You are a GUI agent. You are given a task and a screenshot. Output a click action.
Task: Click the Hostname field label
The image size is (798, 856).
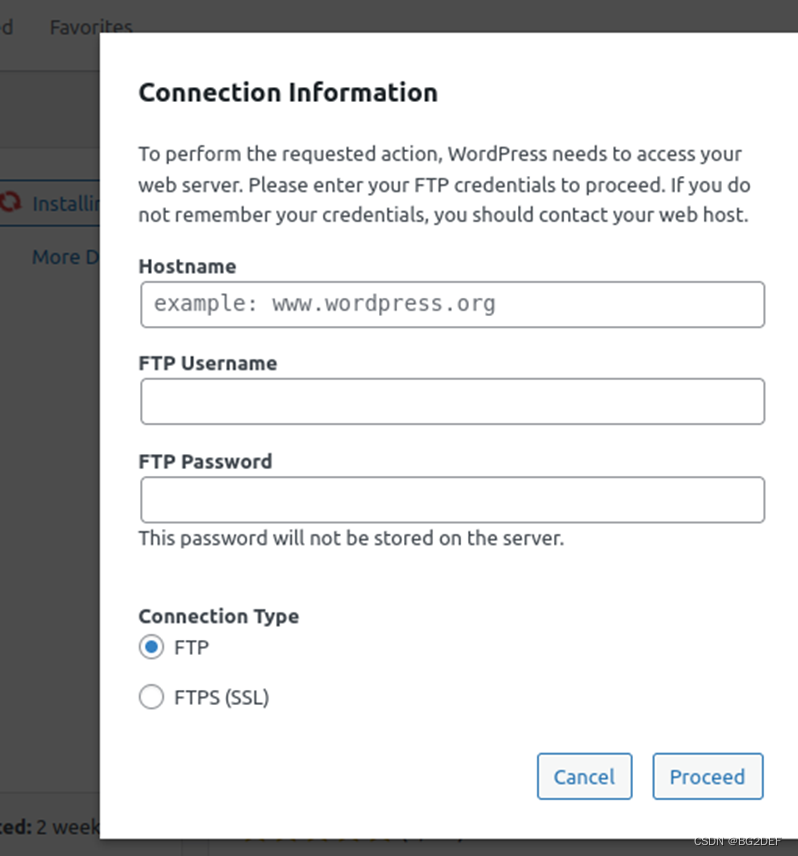click(x=187, y=267)
